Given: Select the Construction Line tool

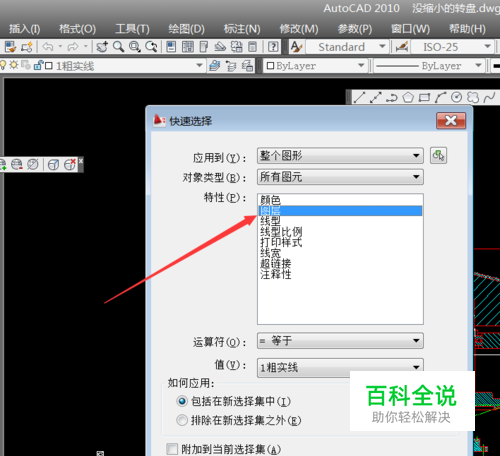Looking at the screenshot, I should coord(376,97).
